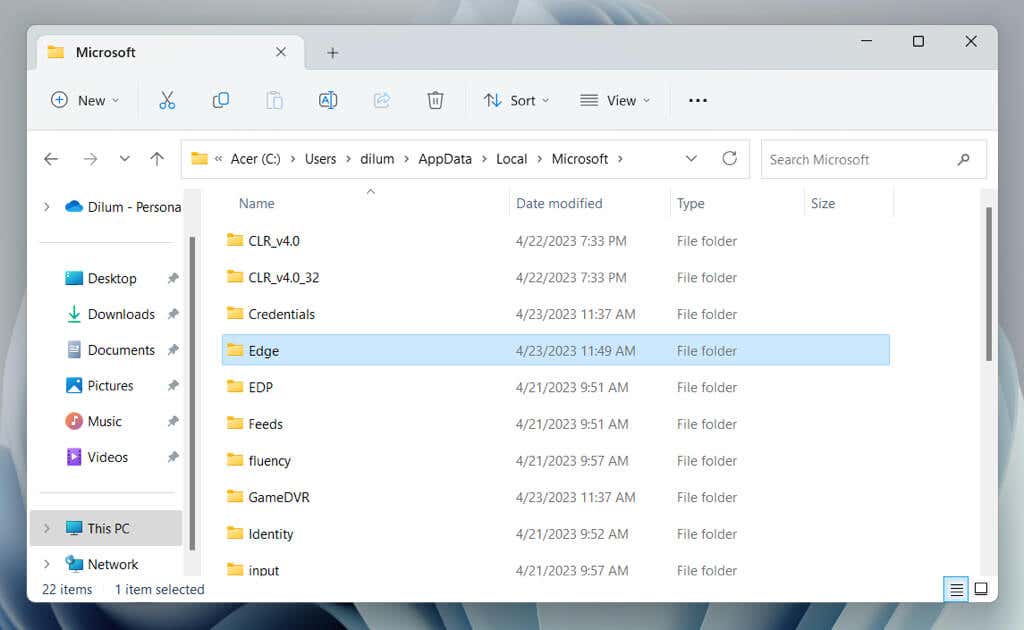Open the Sort dropdown menu
The height and width of the screenshot is (630, 1024).
pos(516,100)
